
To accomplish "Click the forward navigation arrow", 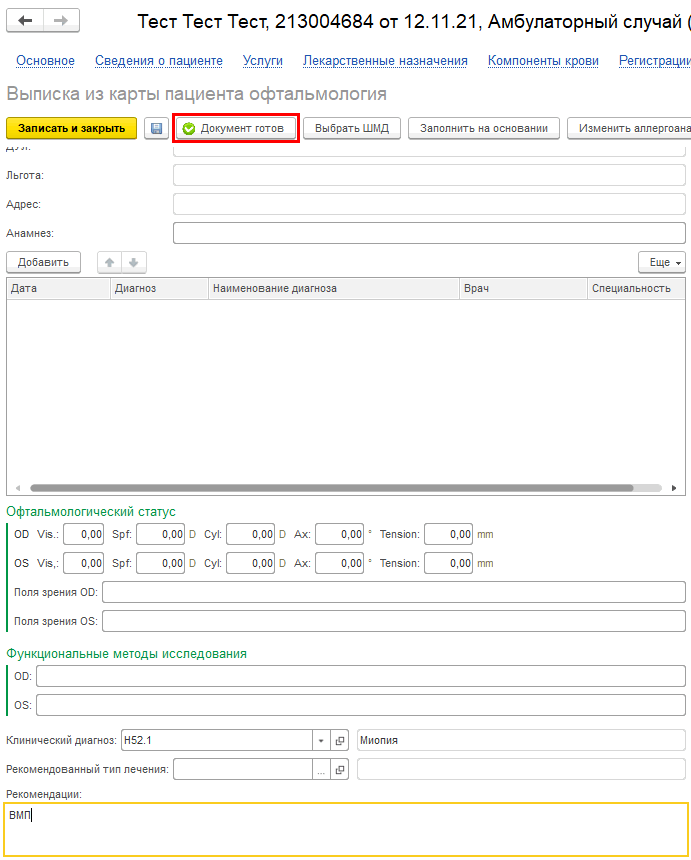I will coord(62,21).
